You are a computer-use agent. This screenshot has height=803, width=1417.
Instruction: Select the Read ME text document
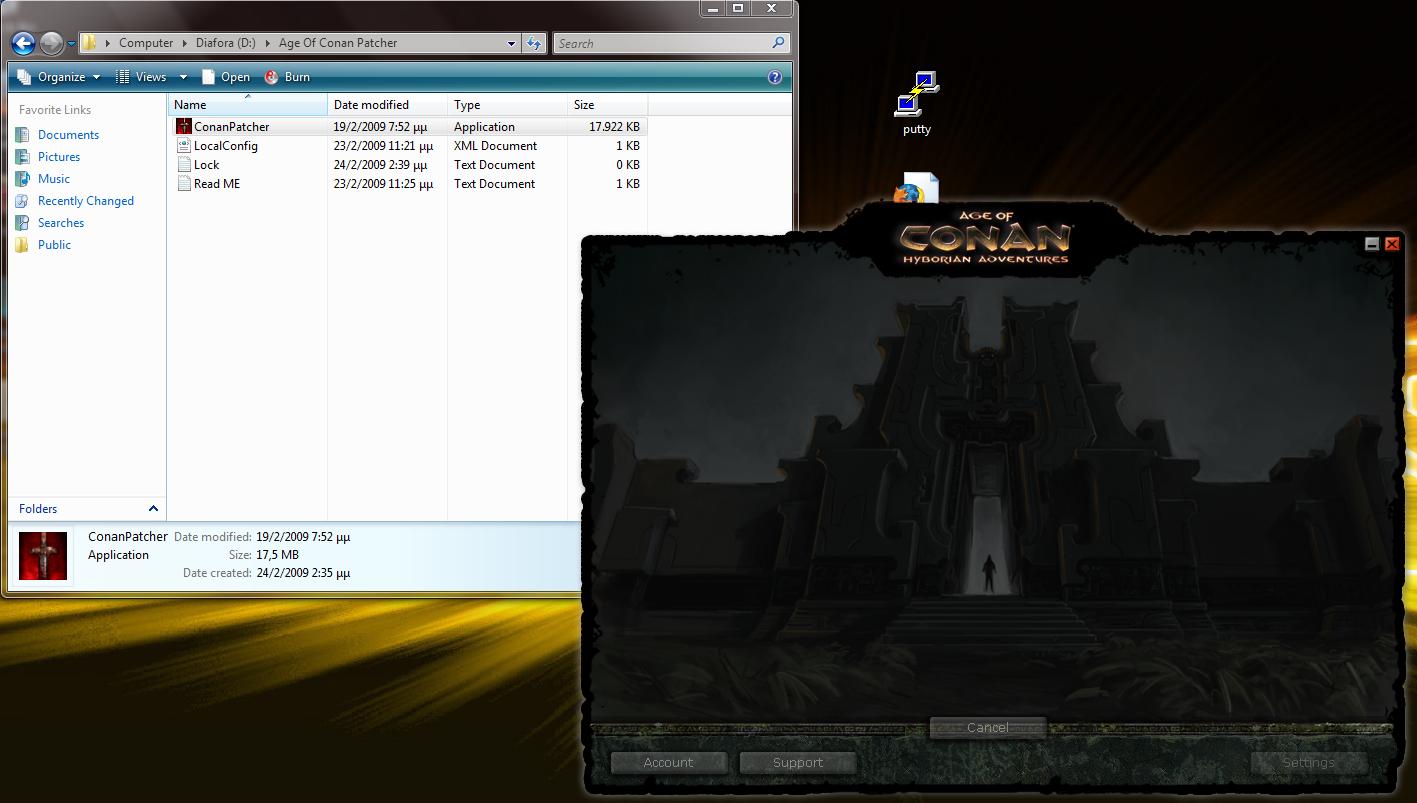click(x=408, y=184)
